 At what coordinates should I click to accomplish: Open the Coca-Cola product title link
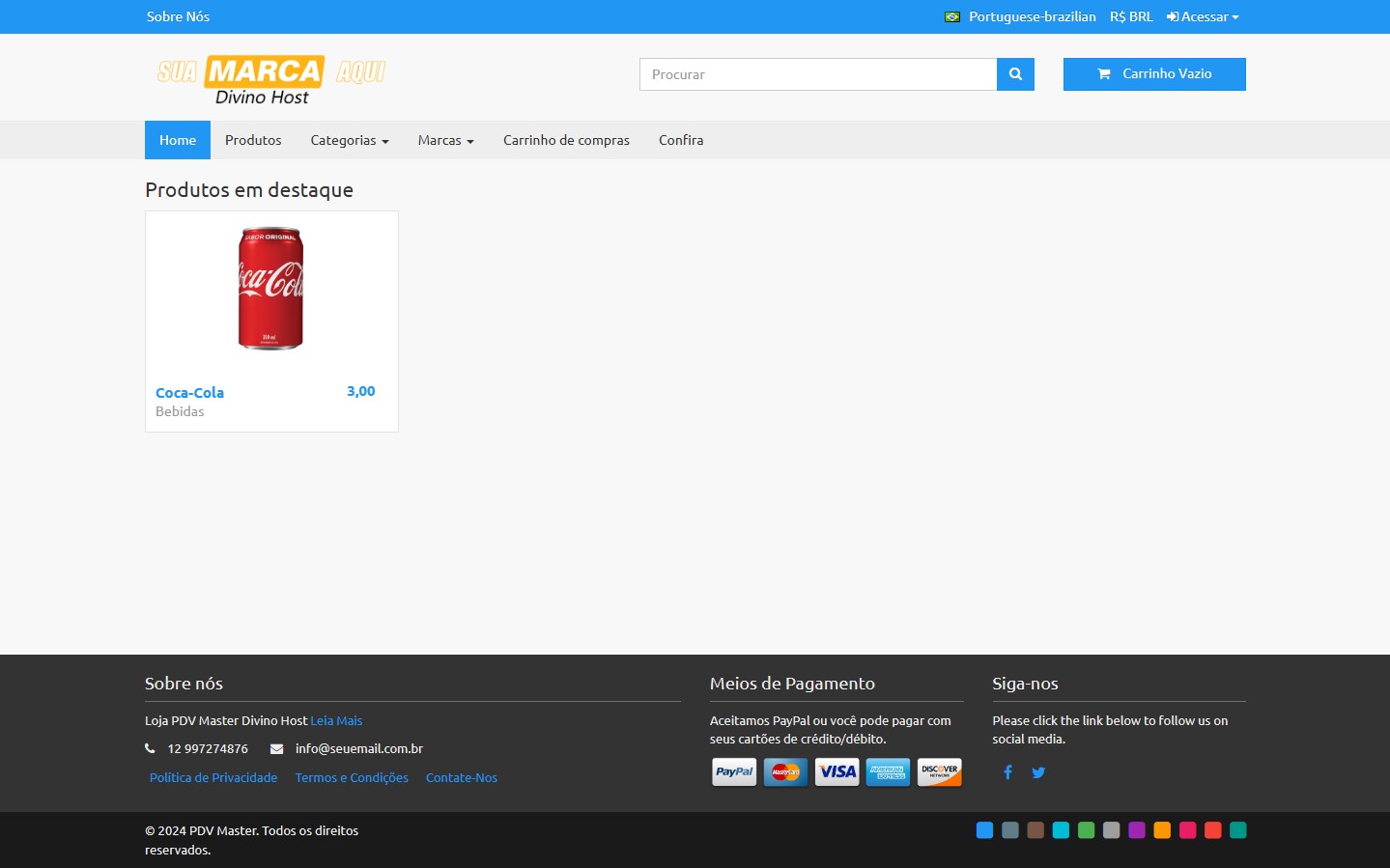point(189,393)
